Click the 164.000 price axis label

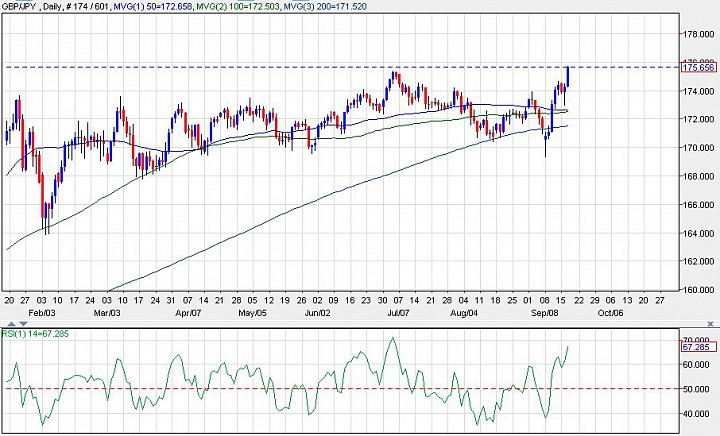(x=698, y=233)
